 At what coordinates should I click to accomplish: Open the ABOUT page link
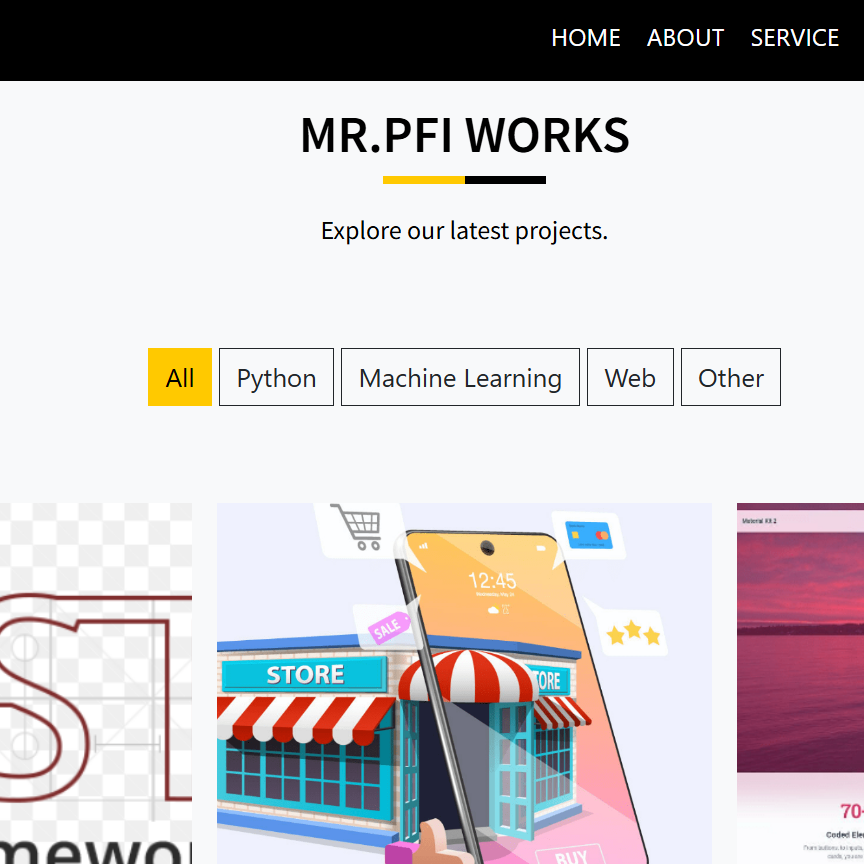click(x=685, y=38)
